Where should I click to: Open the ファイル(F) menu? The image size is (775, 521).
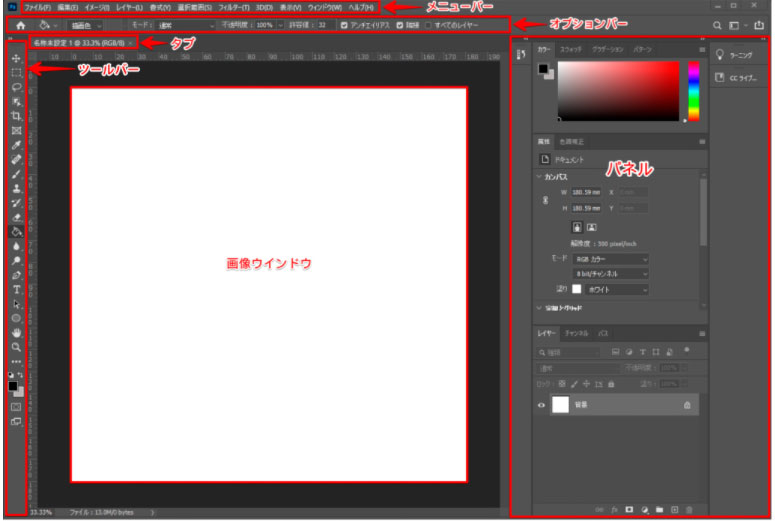pos(37,7)
